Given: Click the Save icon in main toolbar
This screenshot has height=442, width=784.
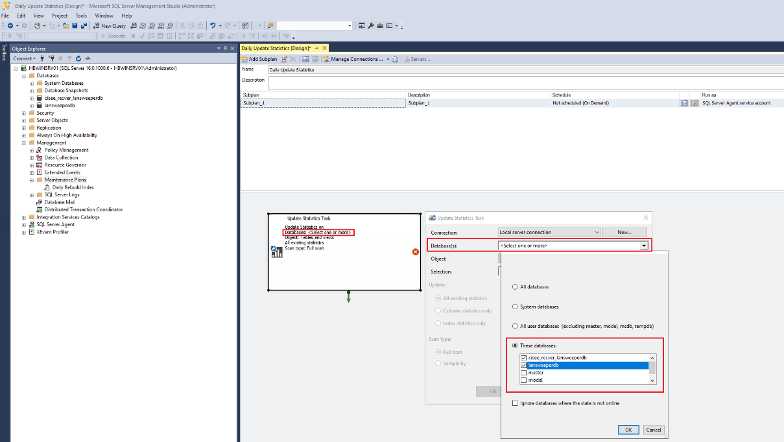Looking at the screenshot, I should pos(74,26).
